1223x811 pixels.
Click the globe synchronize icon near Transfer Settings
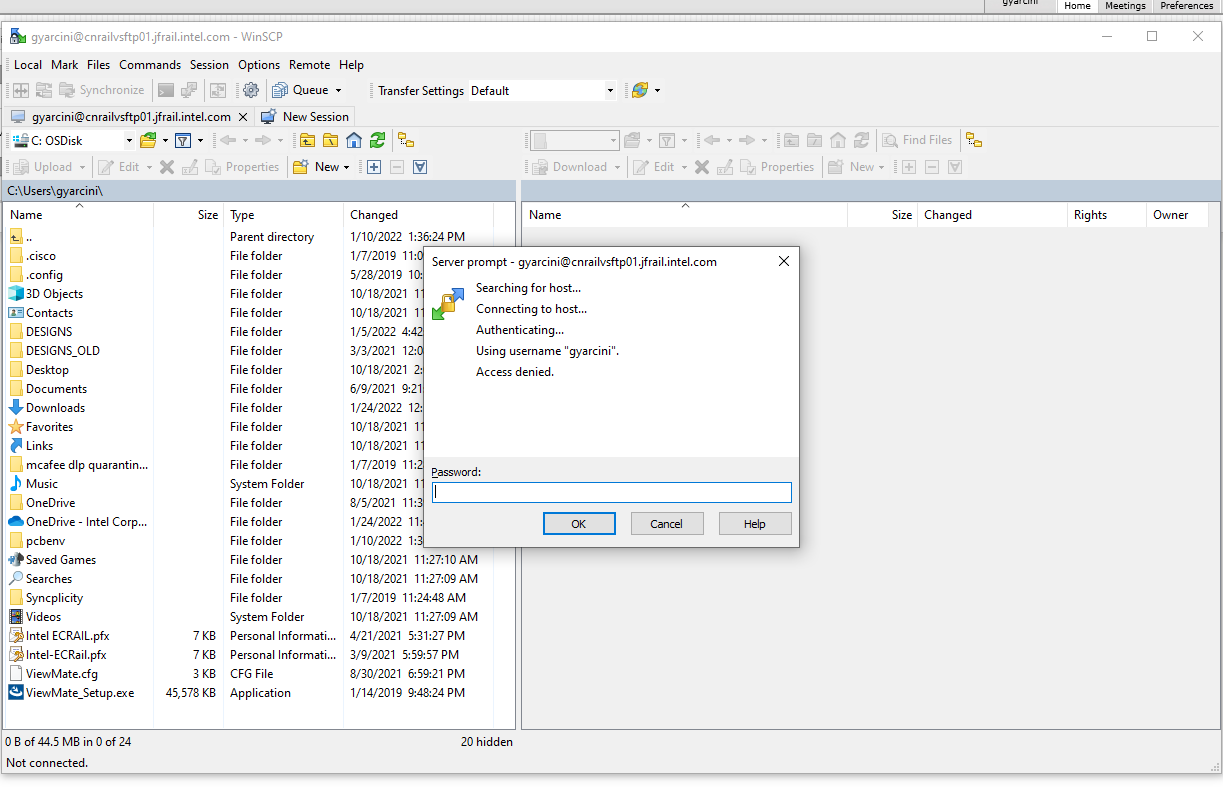639,90
